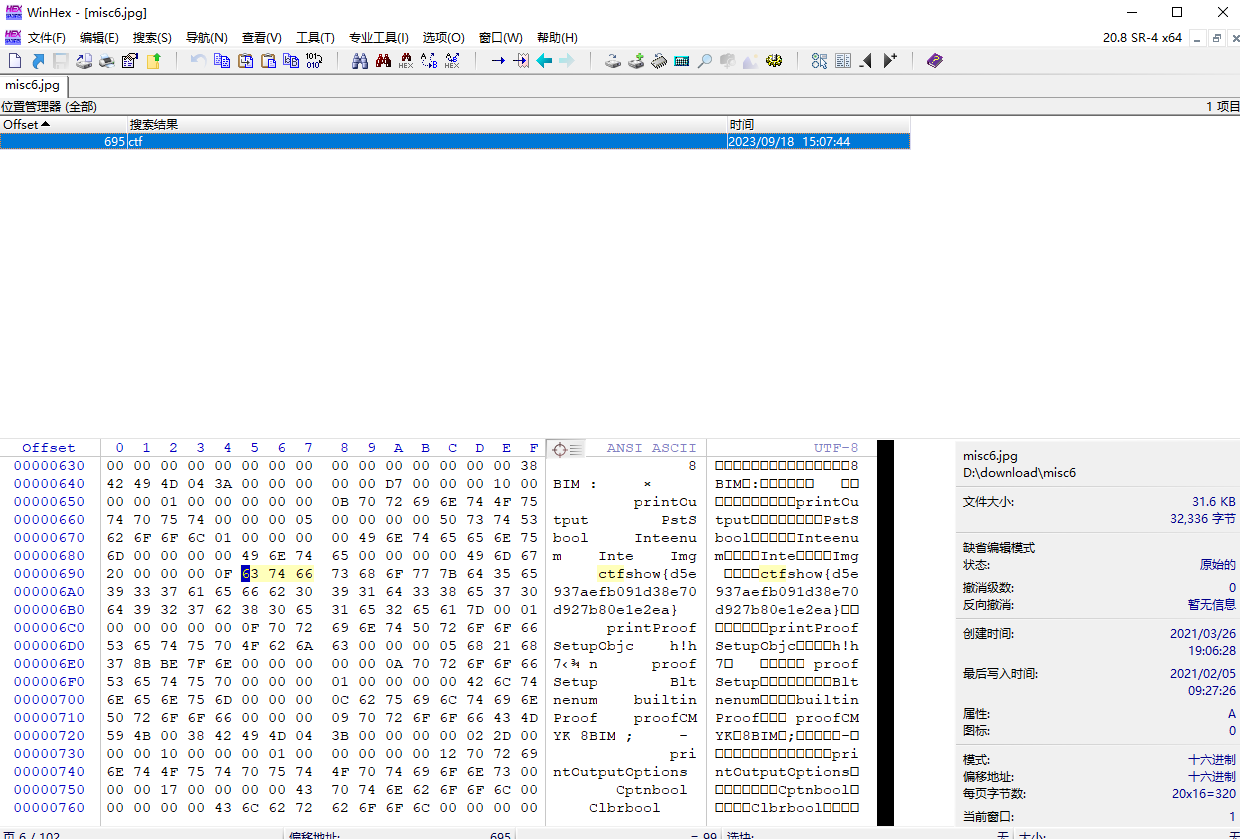Click the red binoculars search icon
The image size is (1240, 839).
click(383, 61)
